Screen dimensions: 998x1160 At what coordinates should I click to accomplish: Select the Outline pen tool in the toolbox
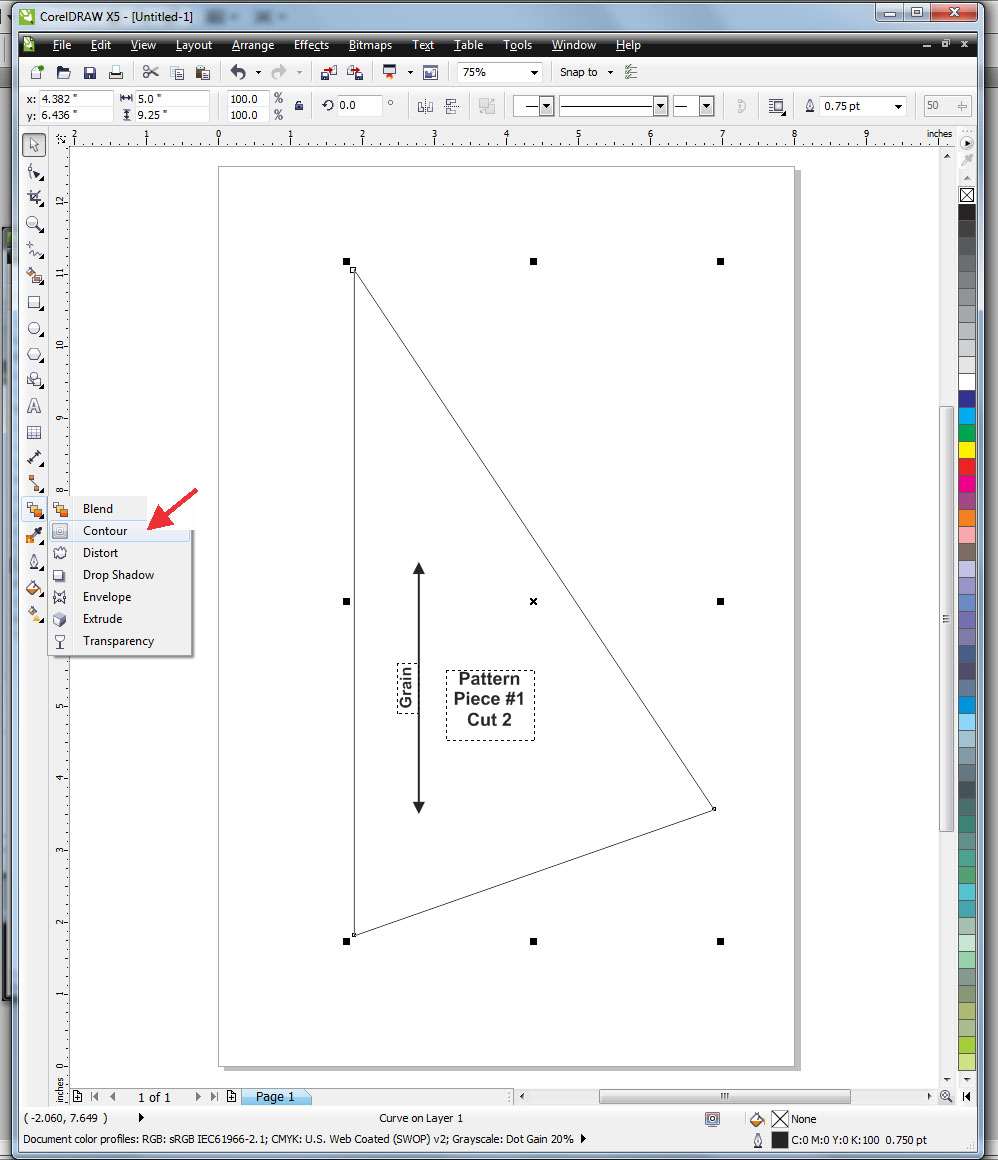point(34,562)
